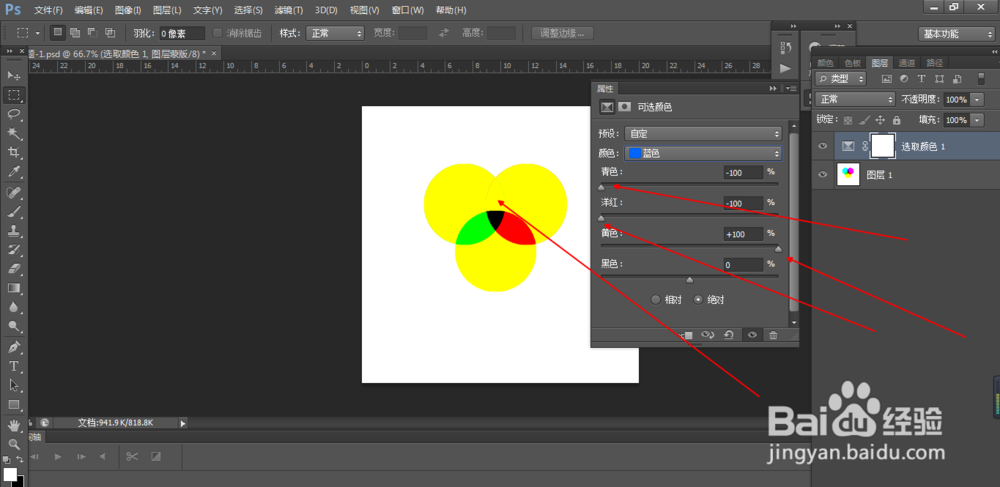Open the 填充 slider dropdown arrow
The width and height of the screenshot is (1000, 487).
pos(978,120)
